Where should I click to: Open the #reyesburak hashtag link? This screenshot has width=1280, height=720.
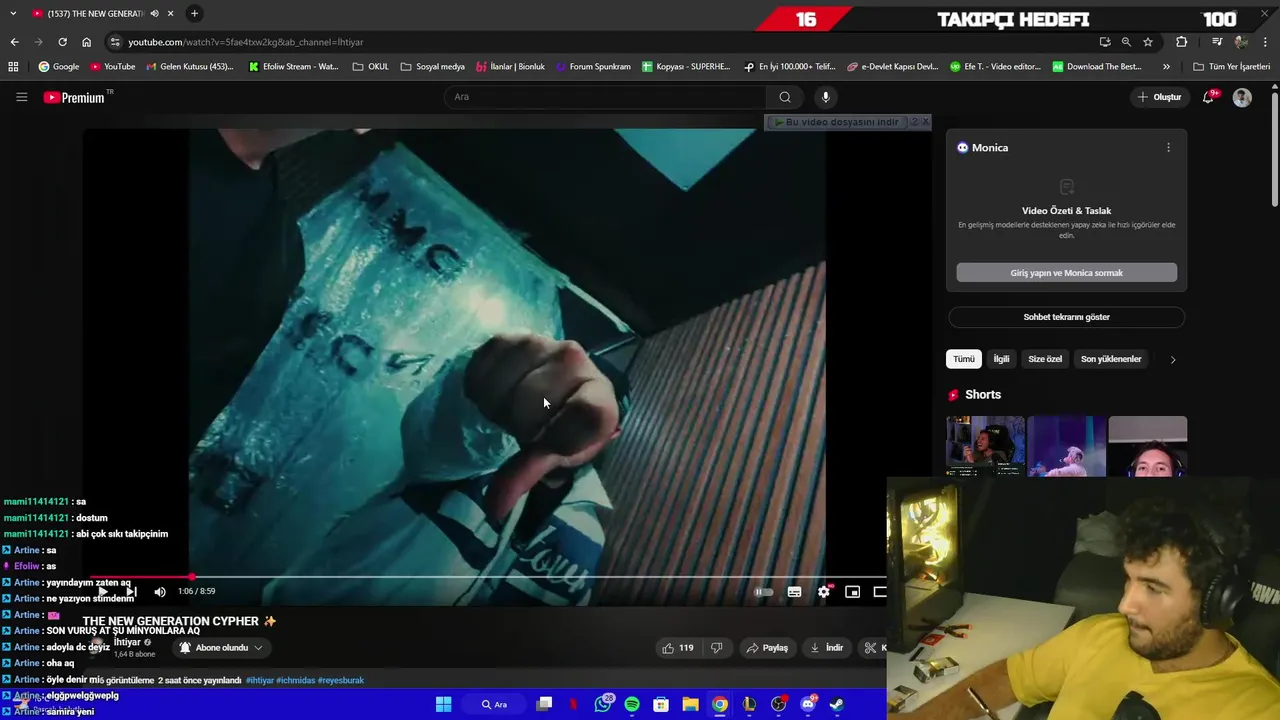[x=340, y=680]
